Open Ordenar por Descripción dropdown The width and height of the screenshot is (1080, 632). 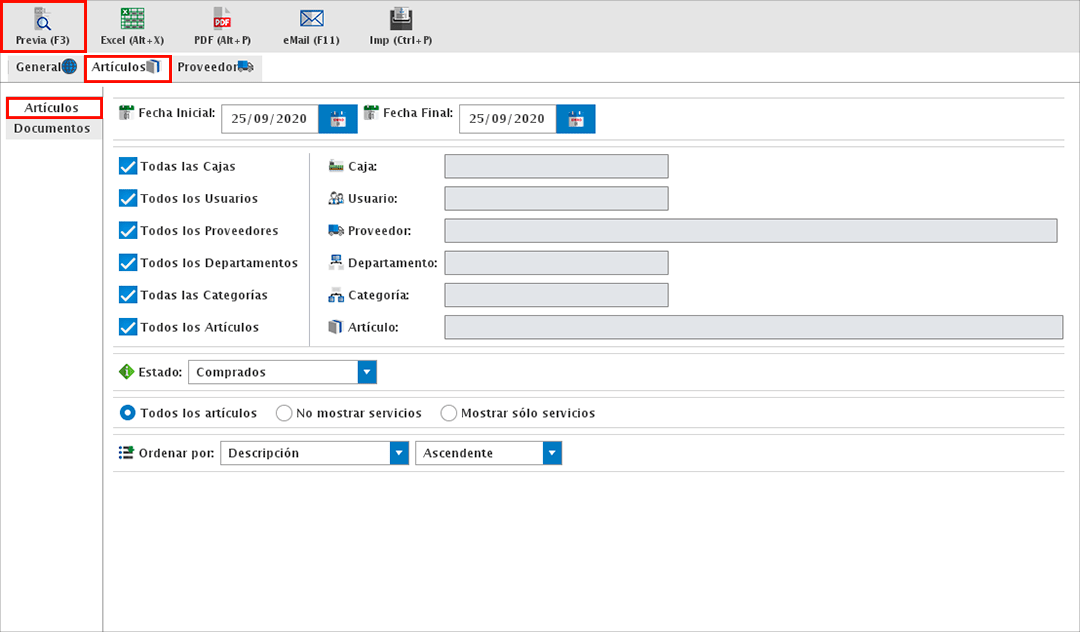[x=399, y=453]
